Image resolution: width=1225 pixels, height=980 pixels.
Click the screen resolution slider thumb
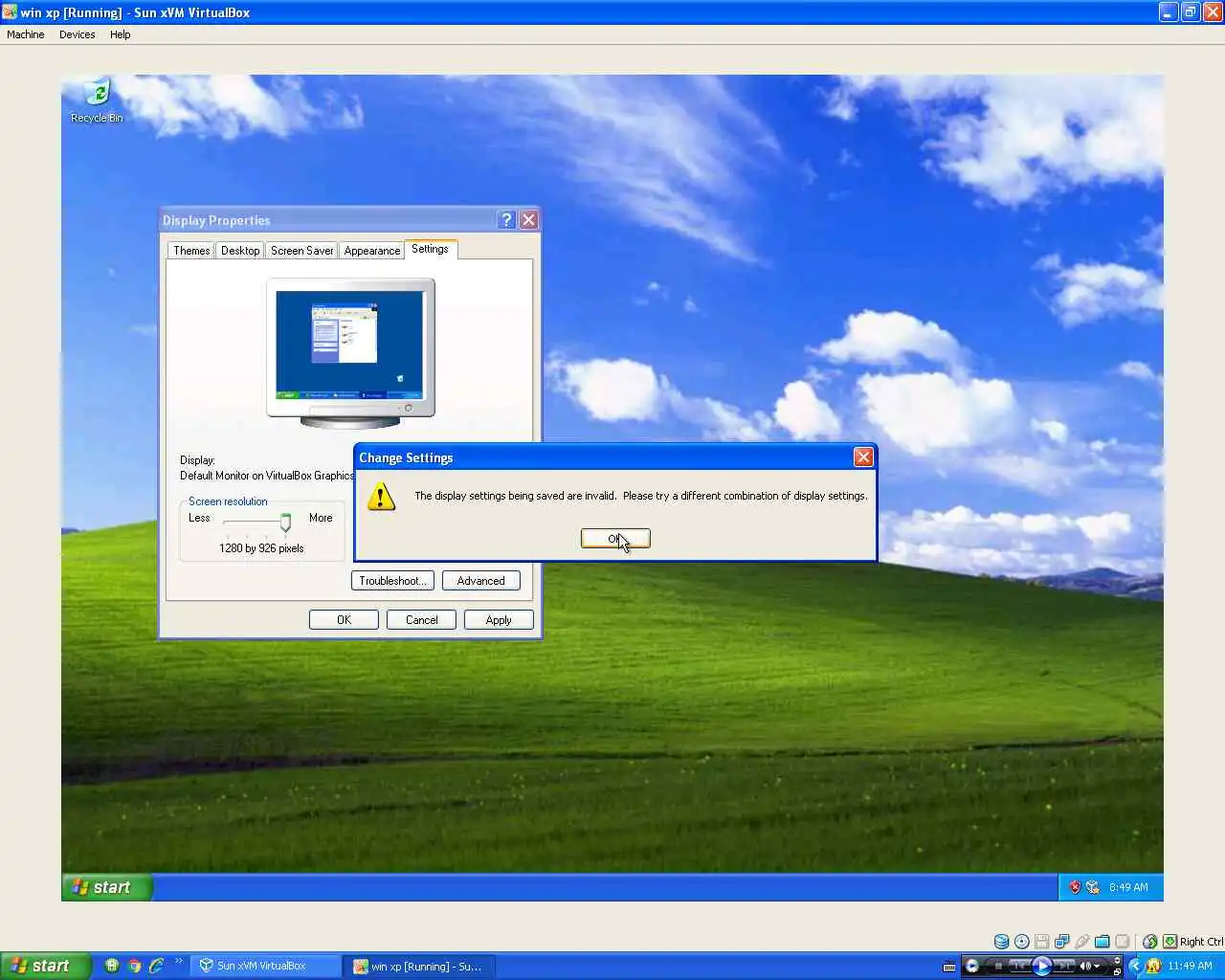click(x=285, y=522)
